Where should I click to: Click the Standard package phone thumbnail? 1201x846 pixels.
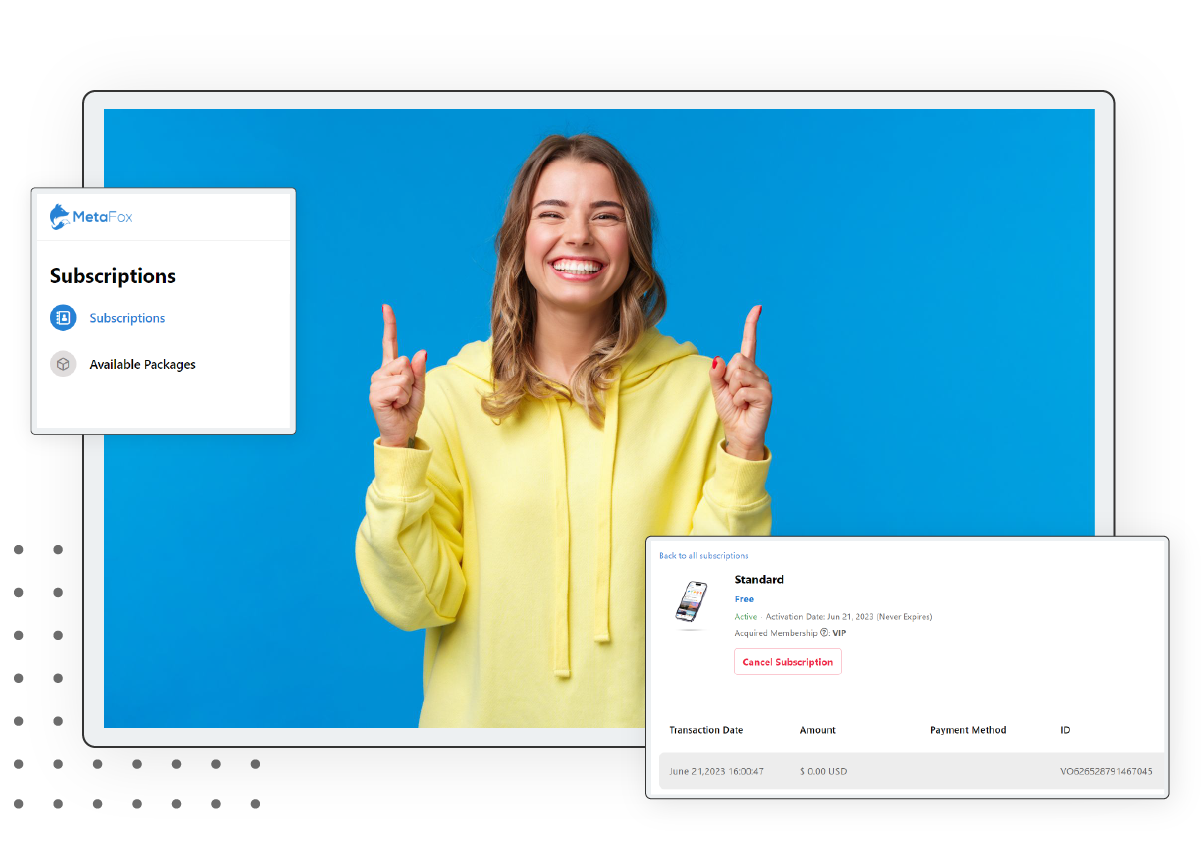point(690,602)
